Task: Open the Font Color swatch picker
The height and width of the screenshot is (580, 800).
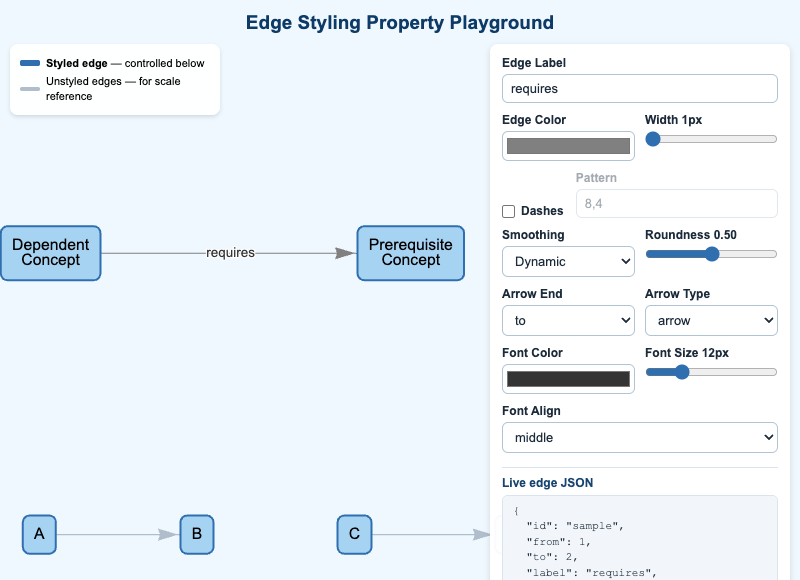Action: point(568,379)
